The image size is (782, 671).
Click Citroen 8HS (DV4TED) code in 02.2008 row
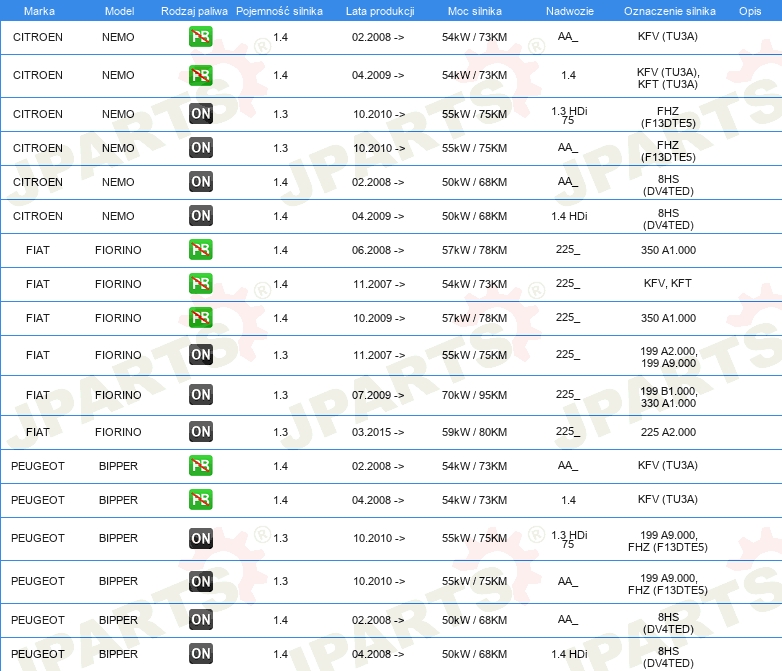point(668,185)
